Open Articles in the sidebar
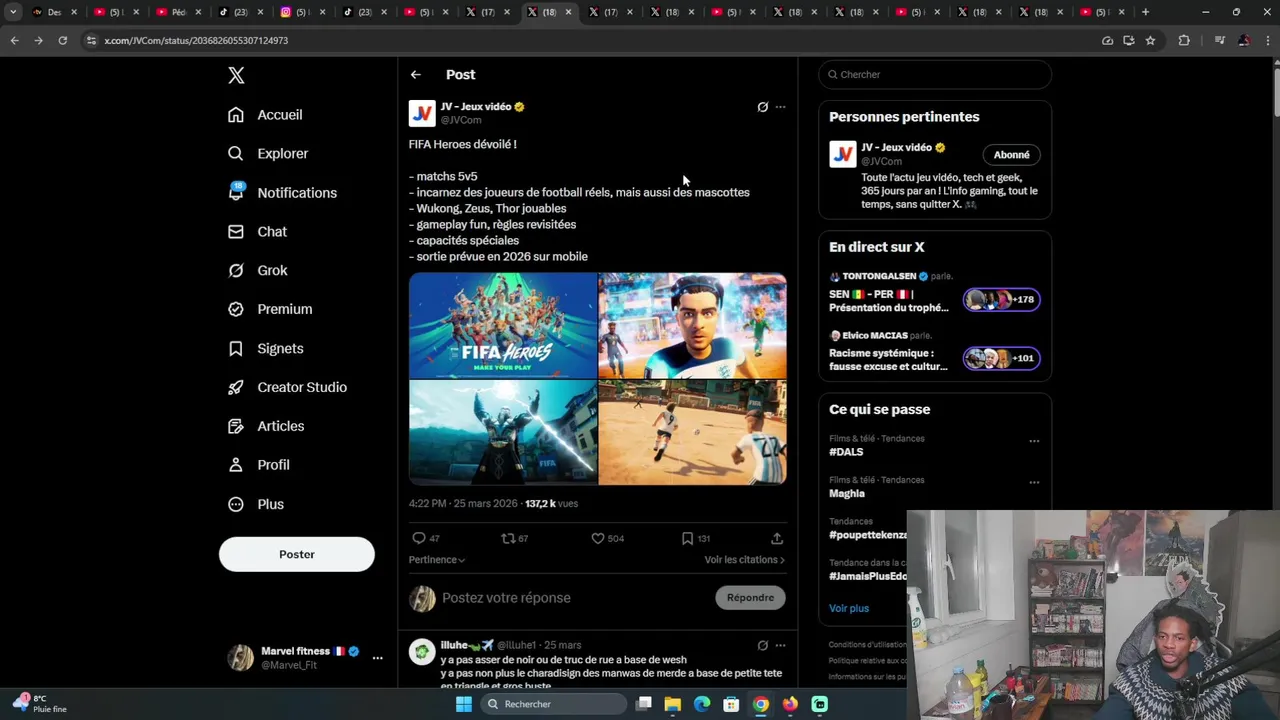1280x720 pixels. 266,427
